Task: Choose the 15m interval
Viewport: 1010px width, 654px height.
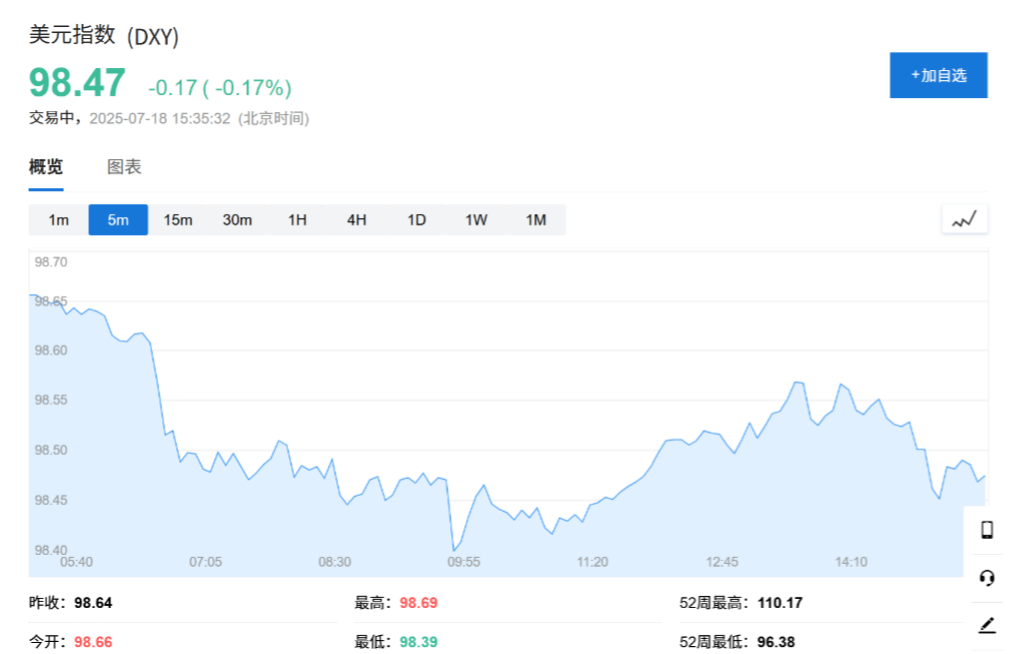Action: (178, 220)
